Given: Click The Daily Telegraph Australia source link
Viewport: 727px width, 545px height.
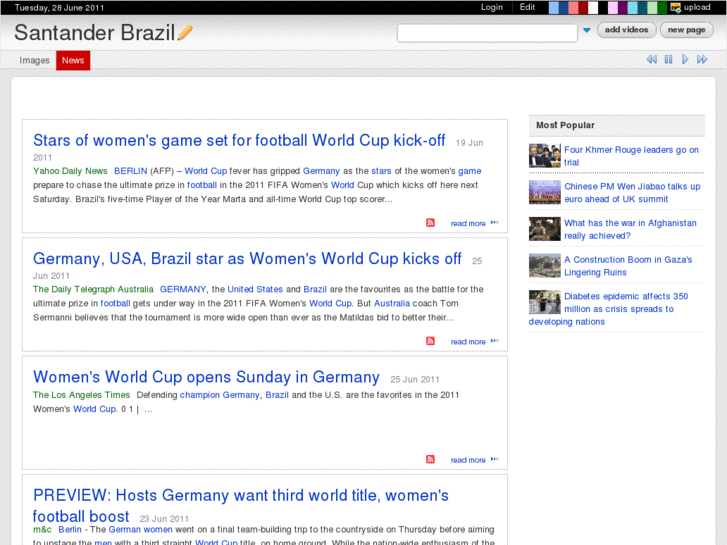Looking at the screenshot, I should tap(93, 289).
